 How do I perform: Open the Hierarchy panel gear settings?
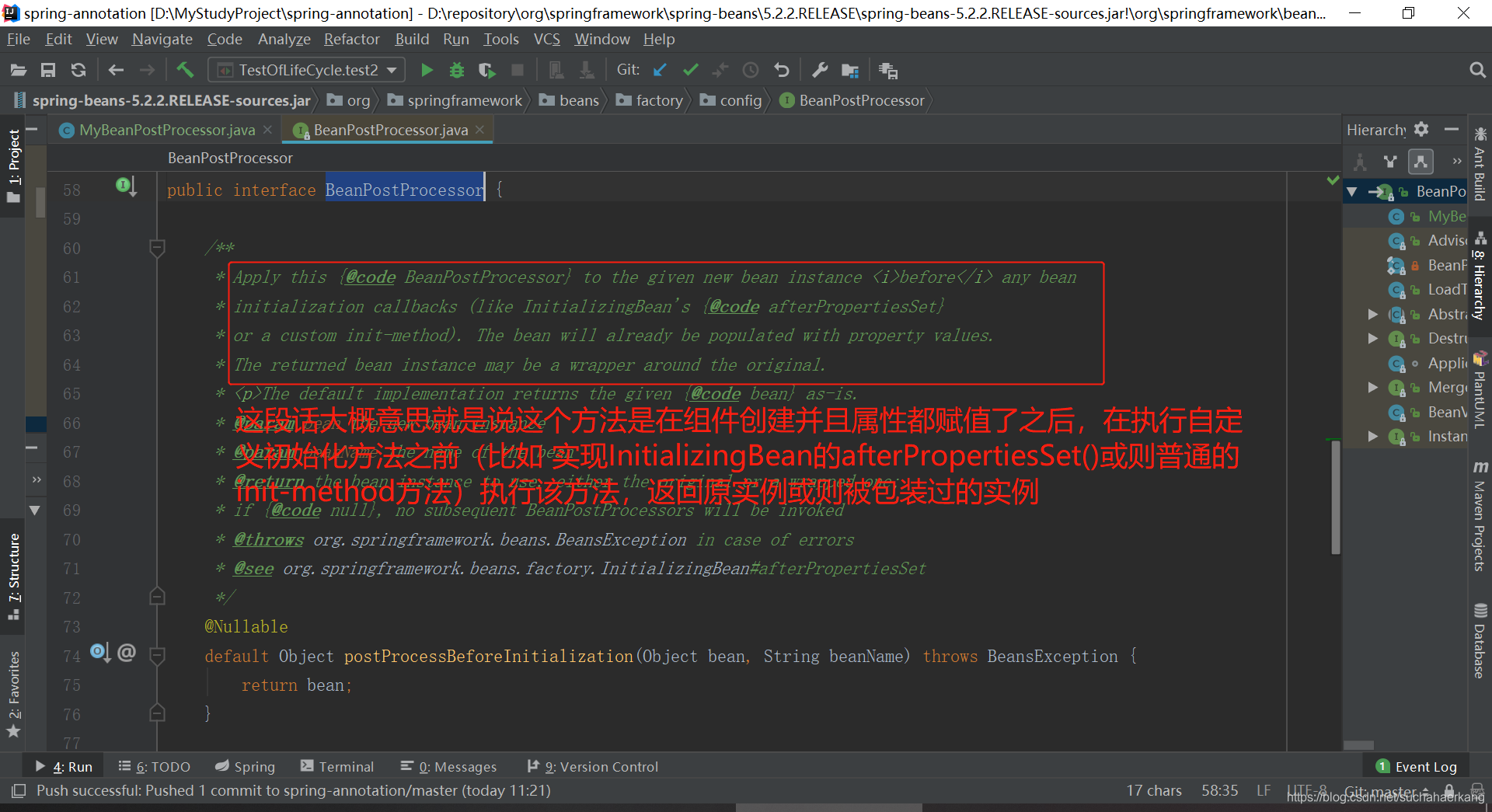[1421, 129]
